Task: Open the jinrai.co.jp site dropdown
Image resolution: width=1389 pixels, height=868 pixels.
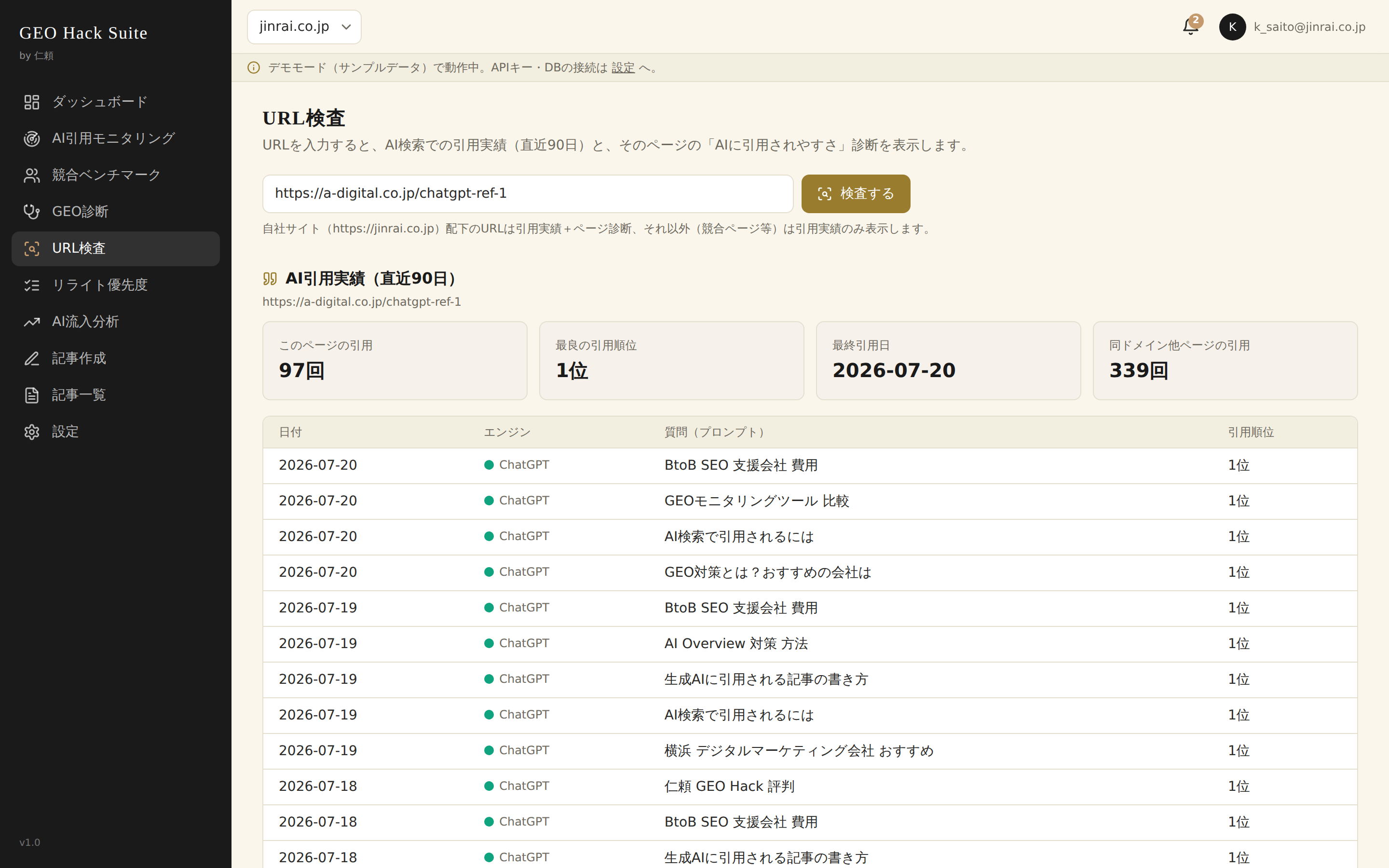Action: coord(304,27)
